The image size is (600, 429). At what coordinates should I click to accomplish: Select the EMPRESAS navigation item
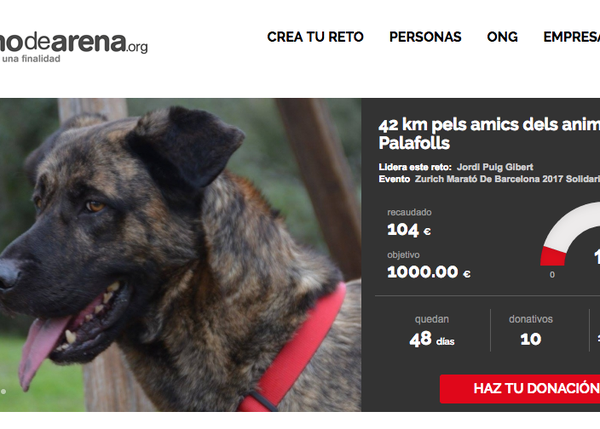(571, 37)
